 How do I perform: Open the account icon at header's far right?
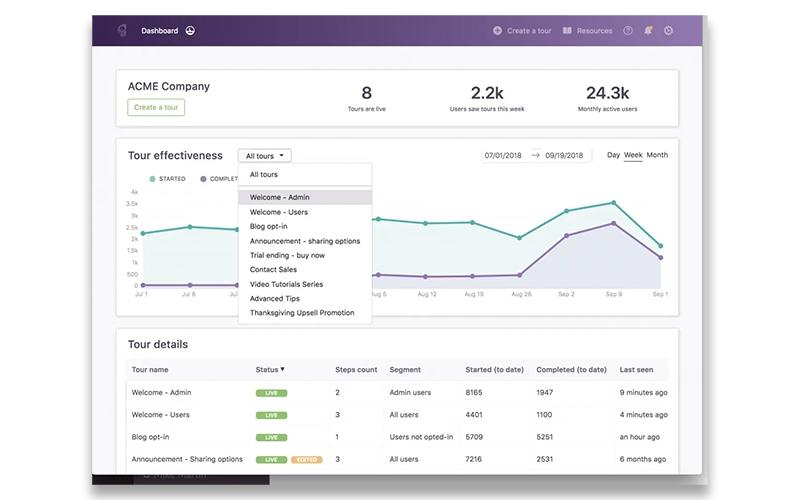(668, 31)
